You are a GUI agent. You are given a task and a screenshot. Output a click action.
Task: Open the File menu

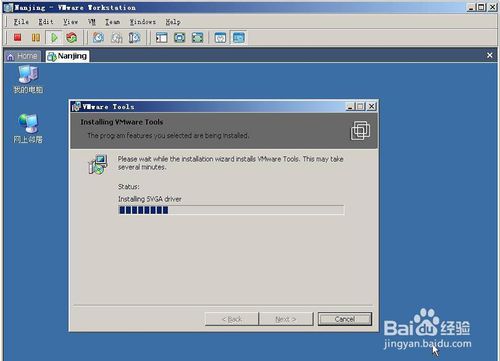(x=21, y=22)
